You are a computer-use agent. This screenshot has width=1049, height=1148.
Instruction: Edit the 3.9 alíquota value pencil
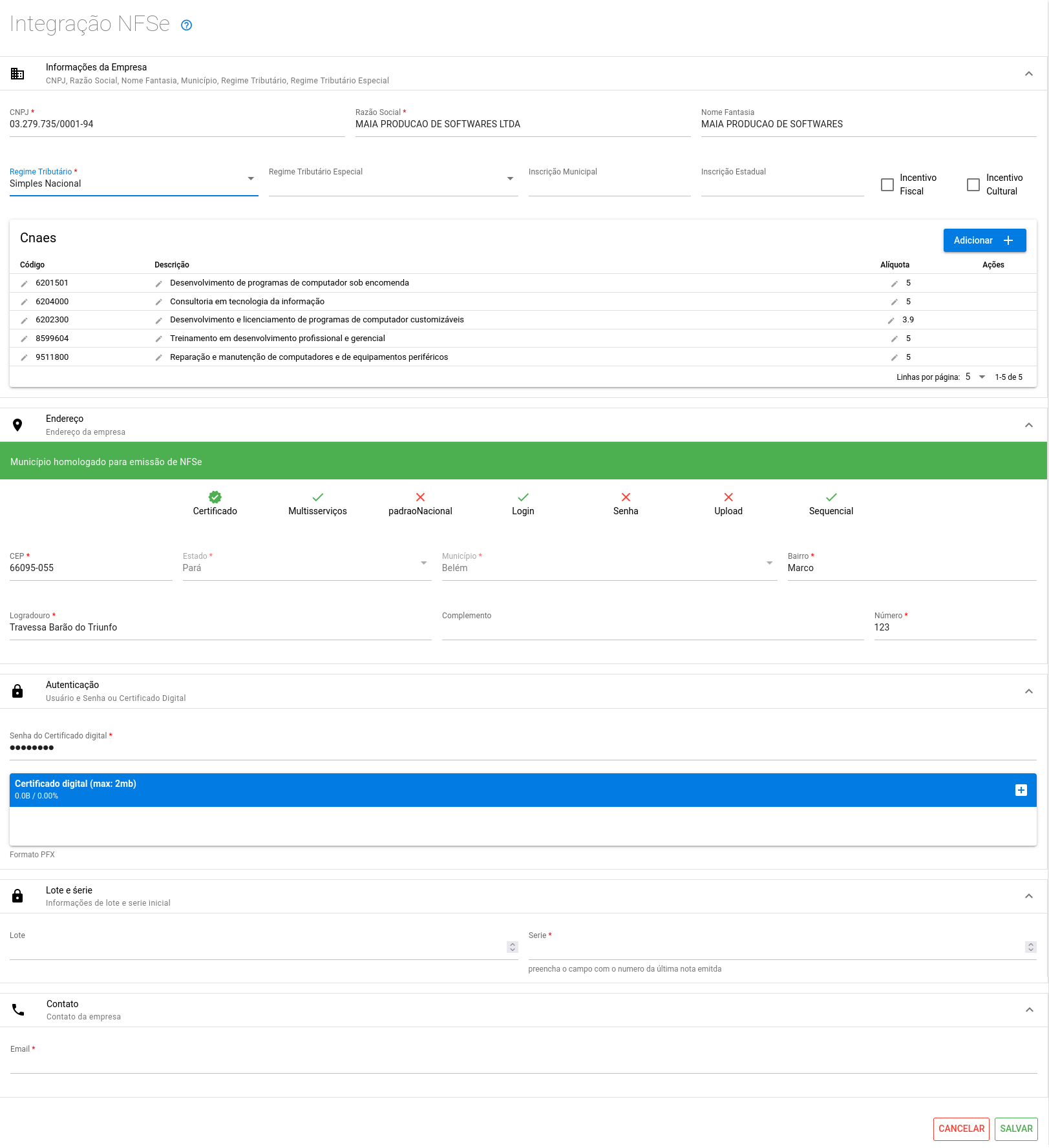891,320
